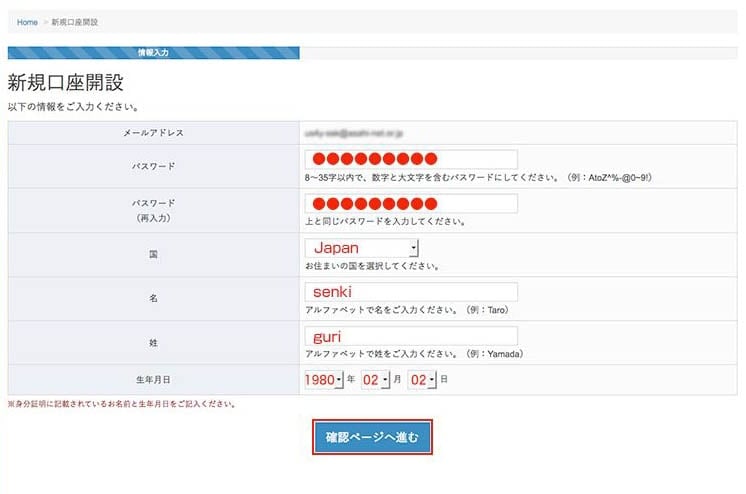Click the 名 field containing senki
Image resolution: width=746 pixels, height=494 pixels.
click(x=411, y=292)
